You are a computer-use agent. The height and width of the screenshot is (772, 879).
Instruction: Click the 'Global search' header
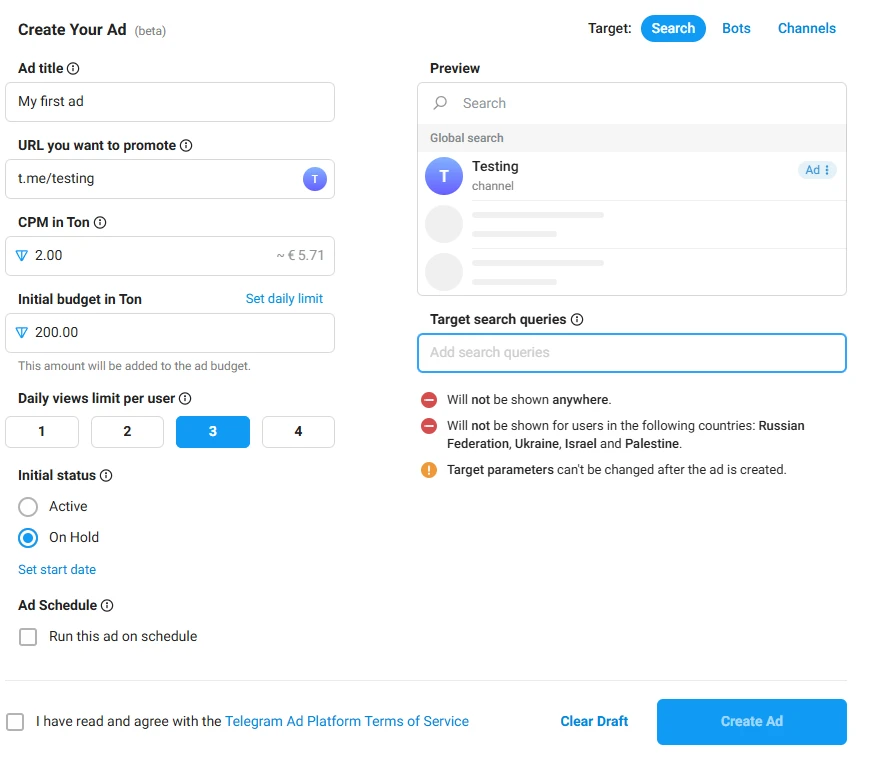pos(466,138)
